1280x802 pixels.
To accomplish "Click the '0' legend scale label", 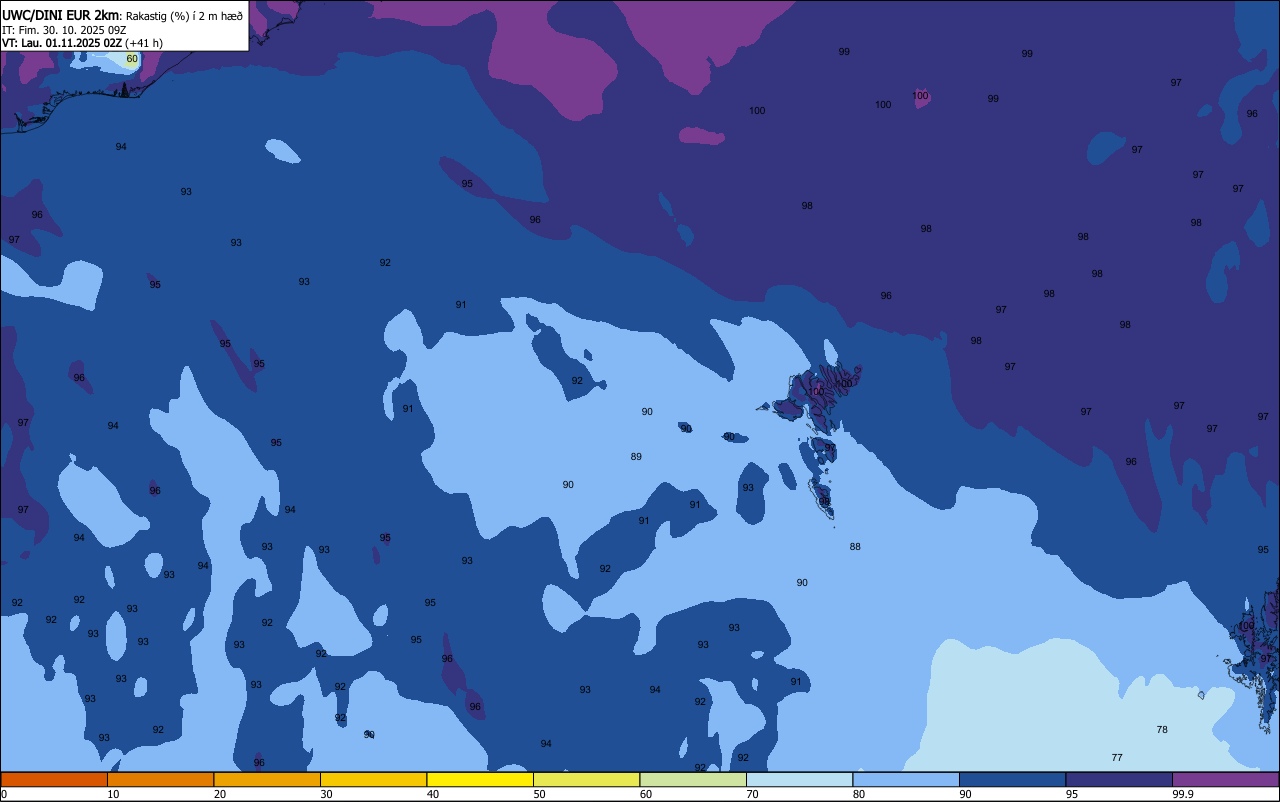I will tap(4, 794).
